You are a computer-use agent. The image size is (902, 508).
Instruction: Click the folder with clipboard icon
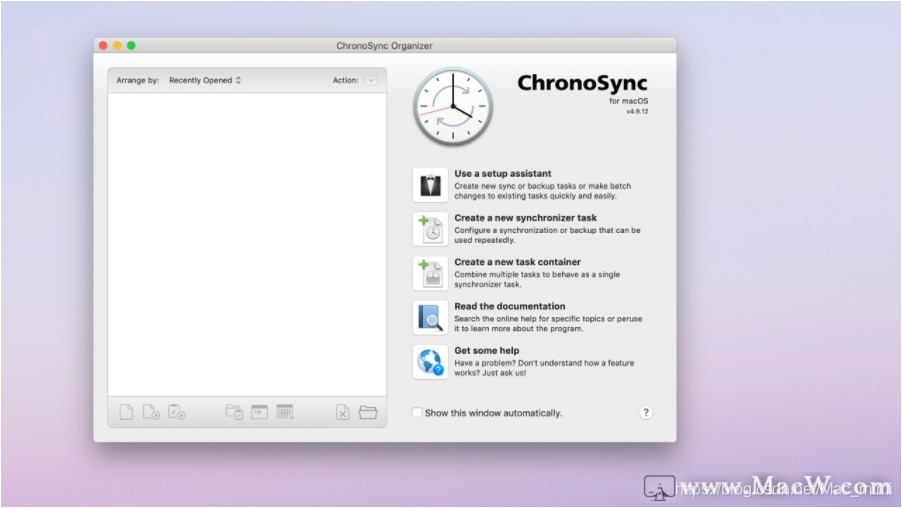click(x=234, y=412)
